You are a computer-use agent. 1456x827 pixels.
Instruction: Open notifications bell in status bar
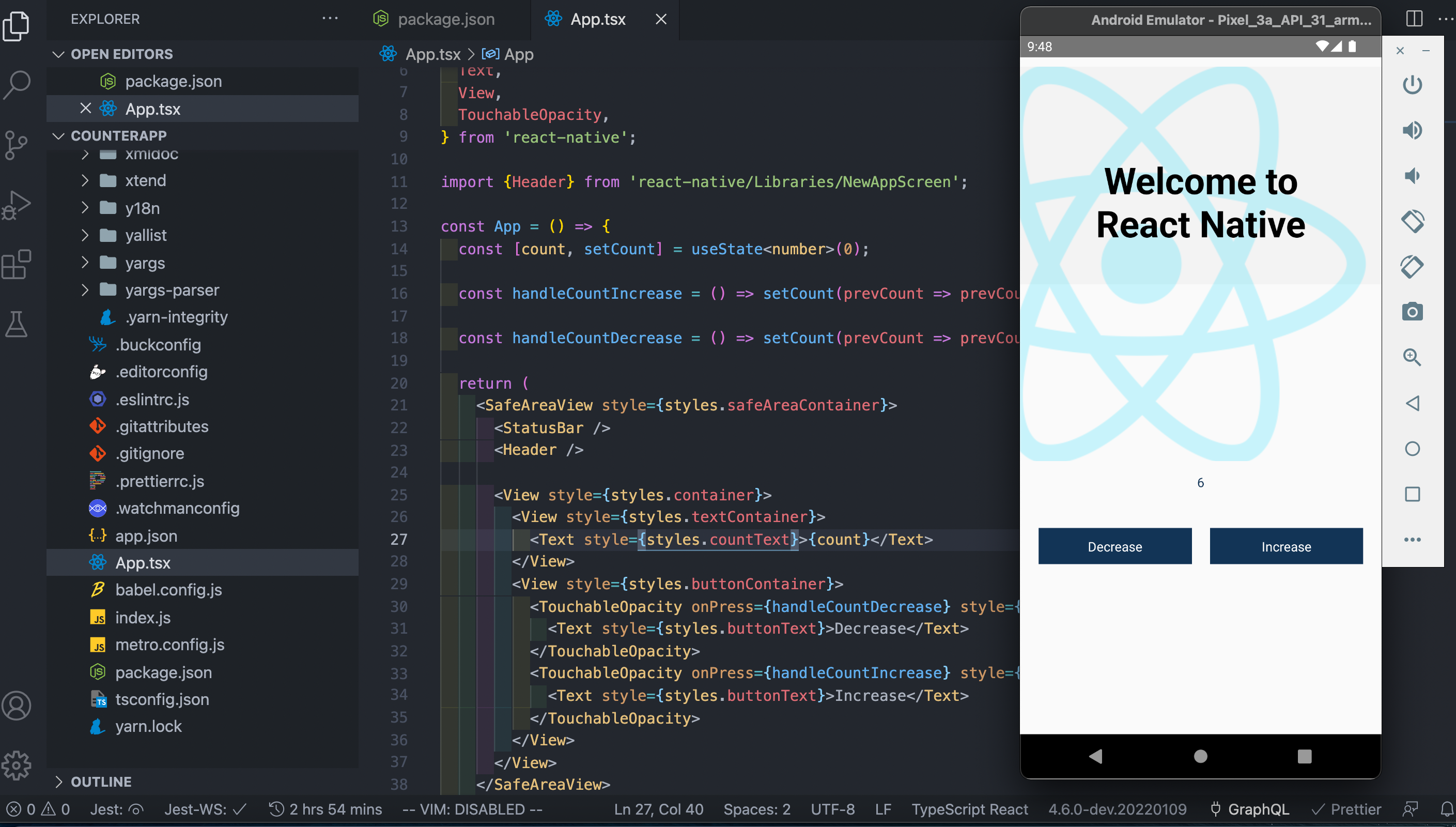tap(1446, 809)
